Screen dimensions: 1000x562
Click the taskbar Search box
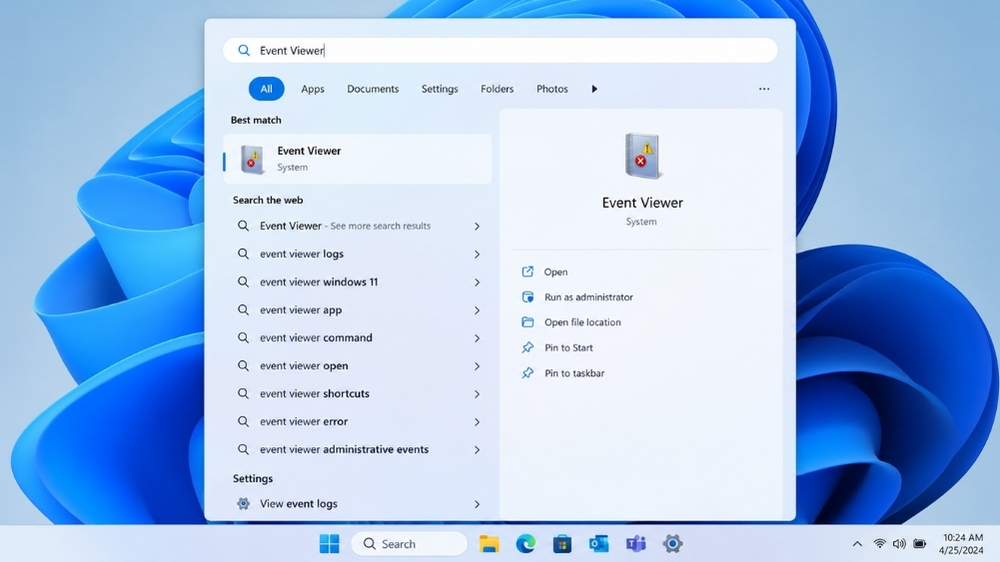coord(409,544)
